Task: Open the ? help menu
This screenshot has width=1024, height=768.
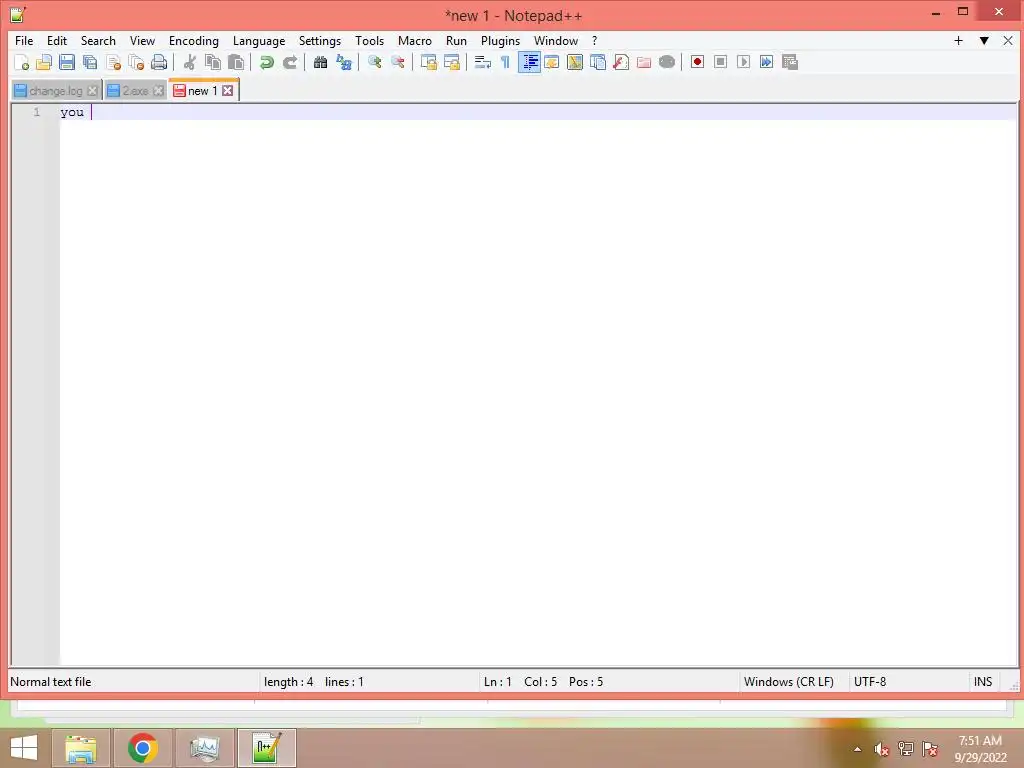Action: pyautogui.click(x=594, y=40)
